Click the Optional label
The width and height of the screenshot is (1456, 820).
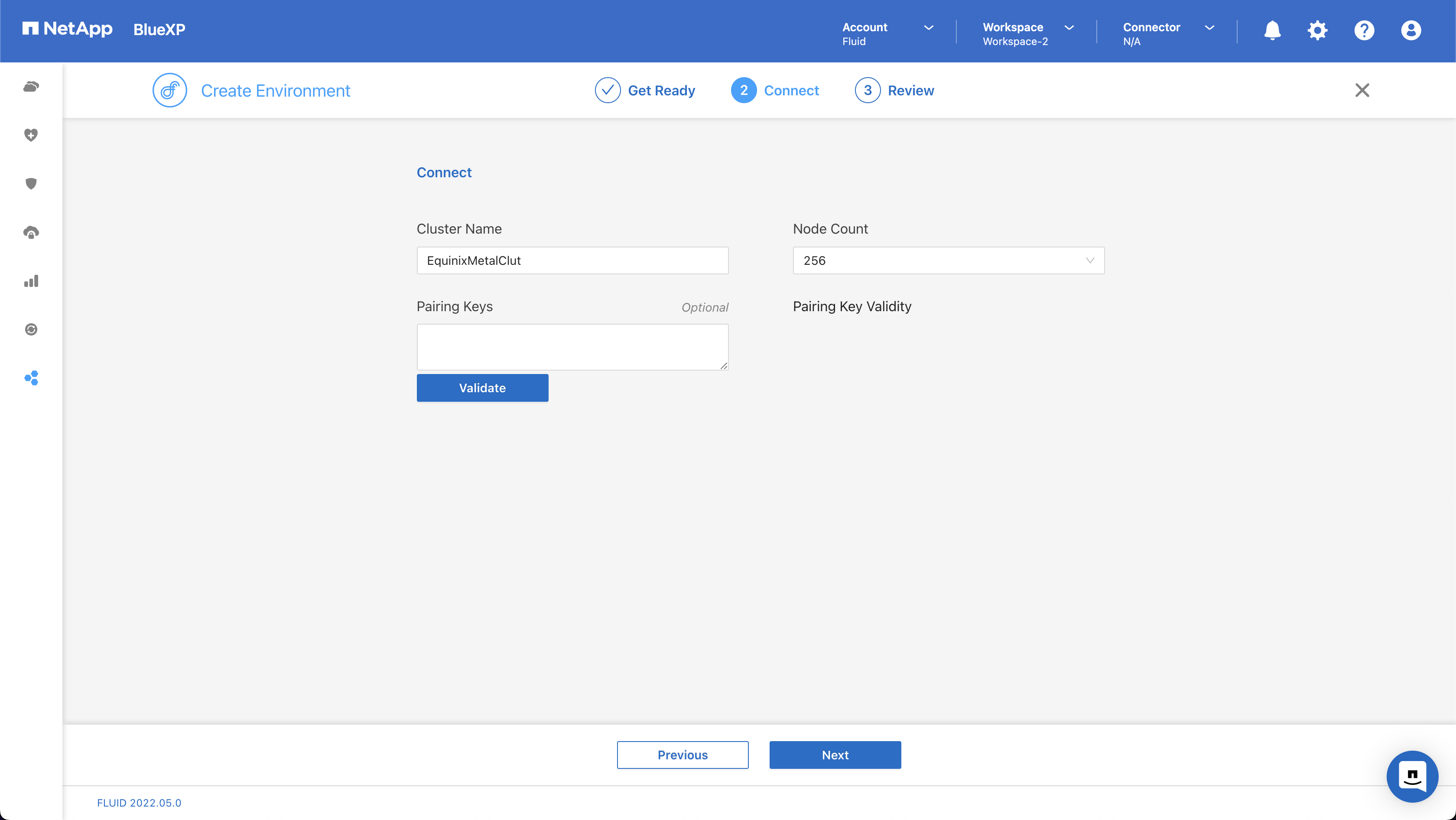pos(704,307)
